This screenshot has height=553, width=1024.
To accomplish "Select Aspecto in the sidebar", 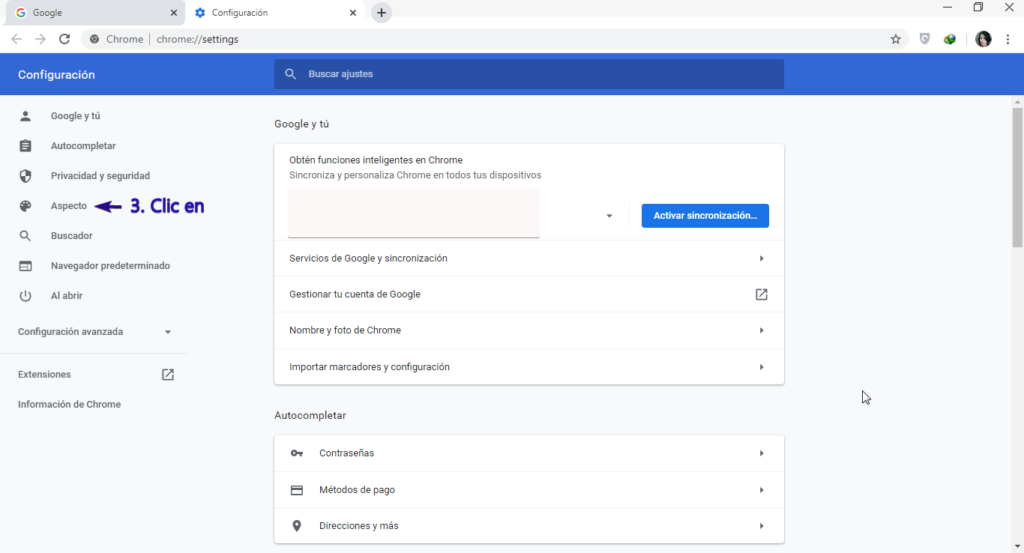I will pos(68,206).
